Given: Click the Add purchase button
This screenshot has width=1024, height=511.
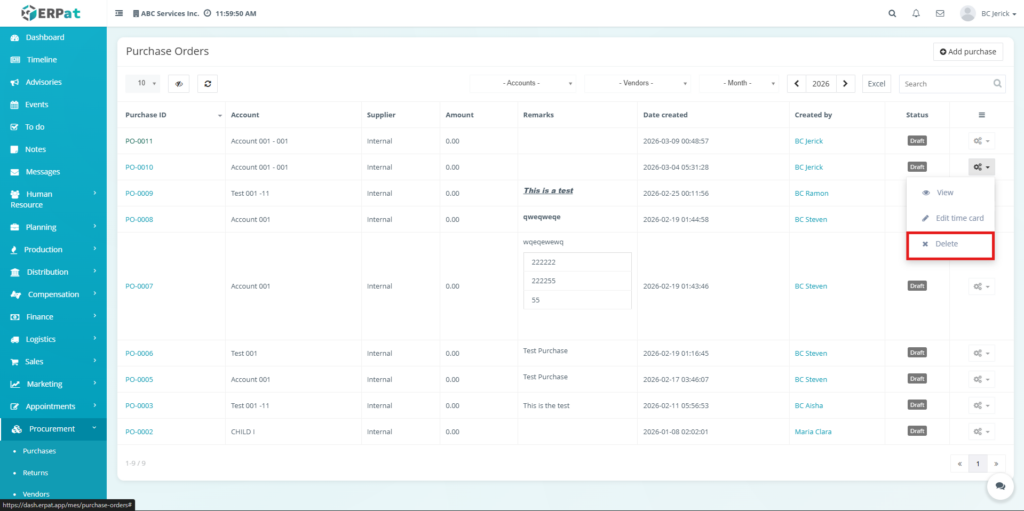Looking at the screenshot, I should 967,51.
